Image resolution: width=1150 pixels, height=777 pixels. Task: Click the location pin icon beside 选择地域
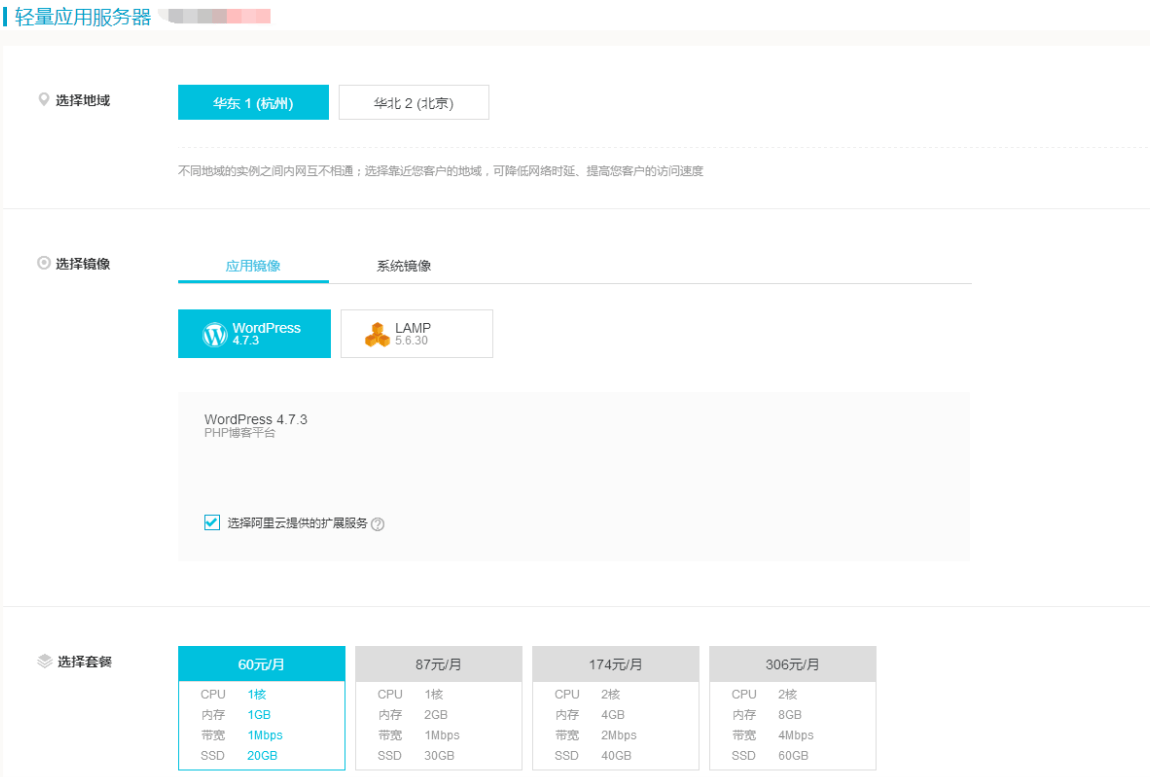click(44, 100)
